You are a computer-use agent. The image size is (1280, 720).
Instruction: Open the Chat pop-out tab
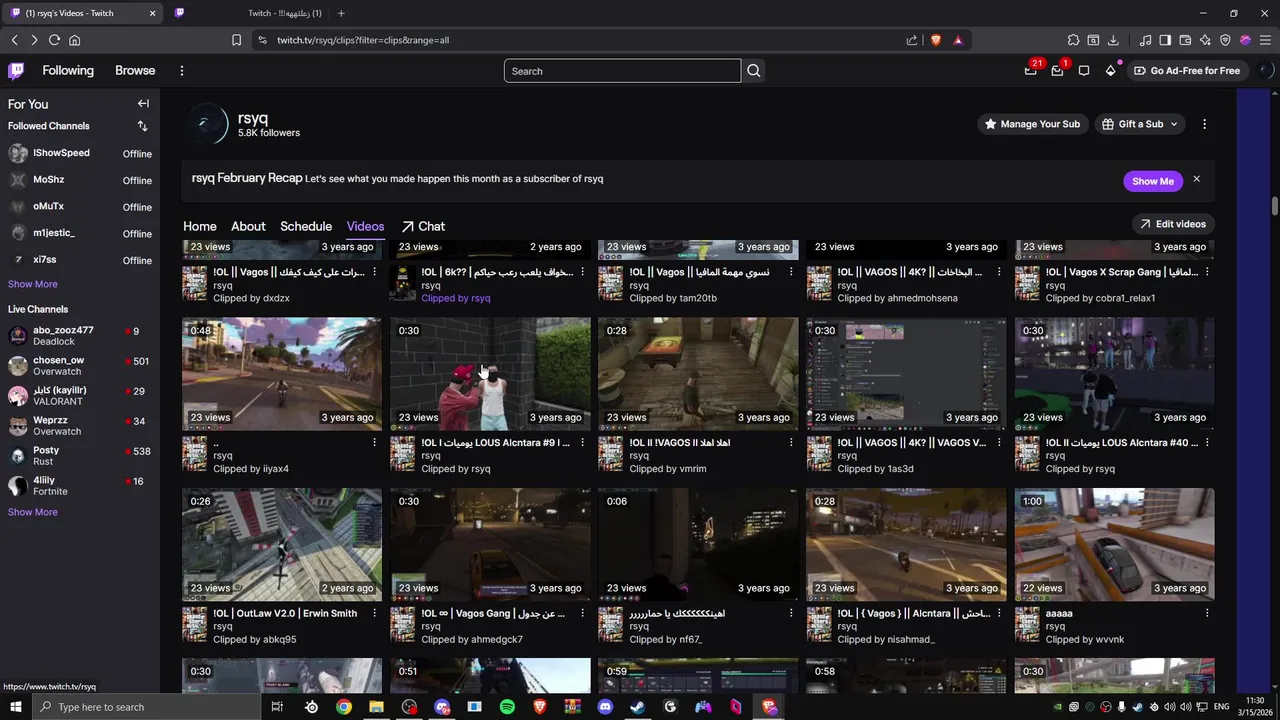pyautogui.click(x=423, y=226)
